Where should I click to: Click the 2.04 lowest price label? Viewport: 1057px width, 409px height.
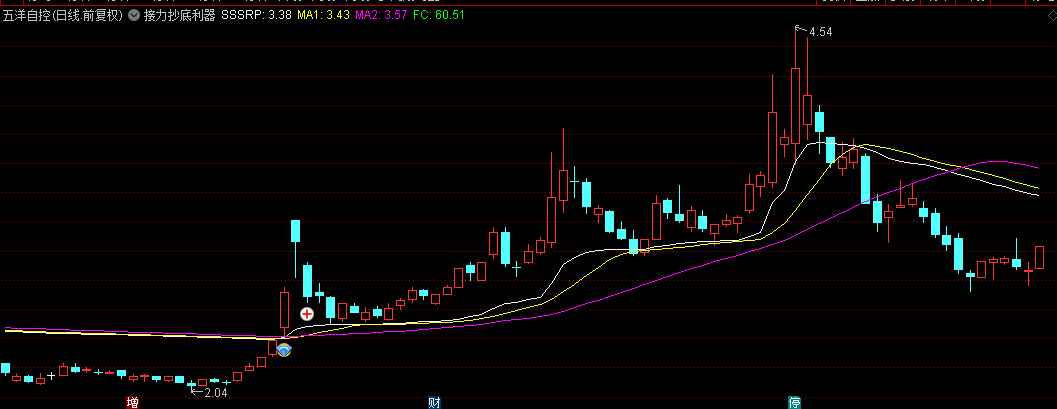pos(215,392)
